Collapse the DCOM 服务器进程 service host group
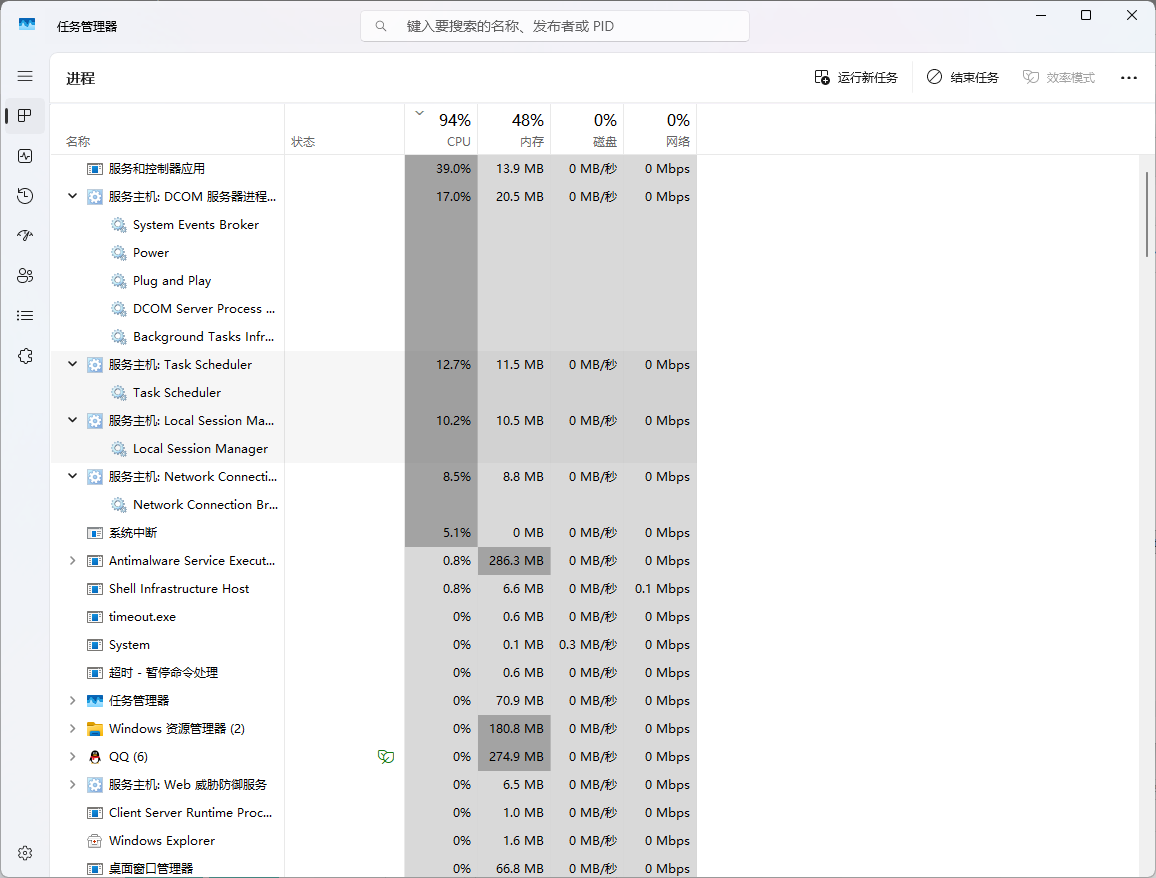Viewport: 1156px width, 878px height. (x=72, y=197)
